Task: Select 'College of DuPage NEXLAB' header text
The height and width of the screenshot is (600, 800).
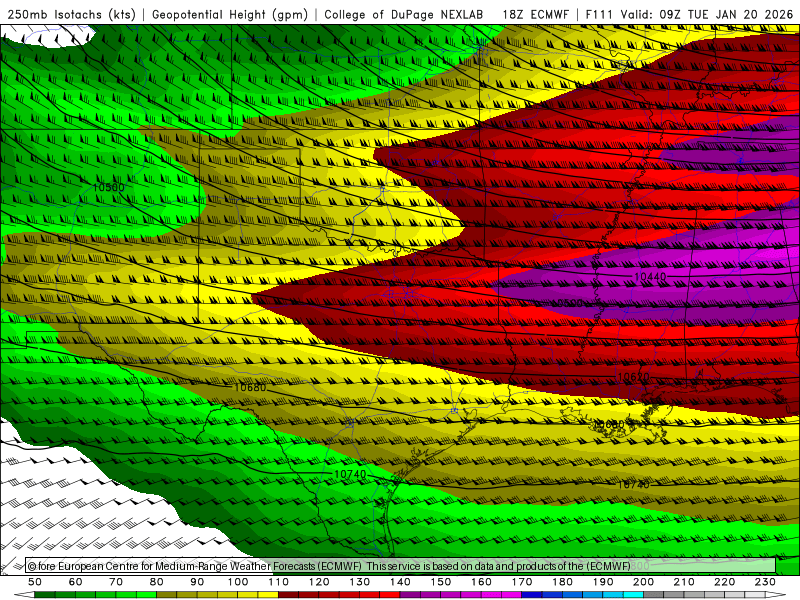Action: [x=403, y=15]
